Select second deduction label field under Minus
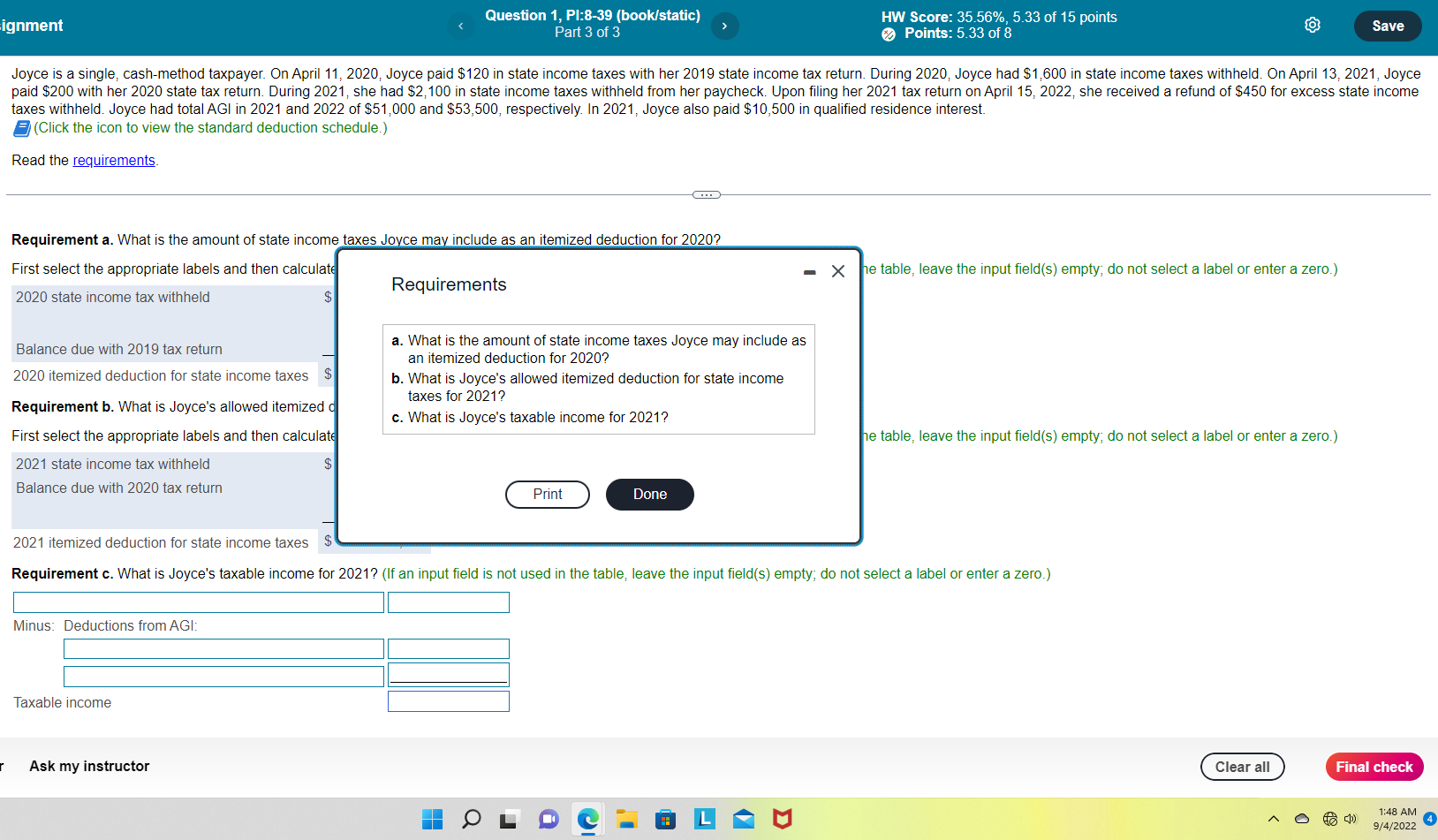This screenshot has height=840, width=1438. point(223,677)
